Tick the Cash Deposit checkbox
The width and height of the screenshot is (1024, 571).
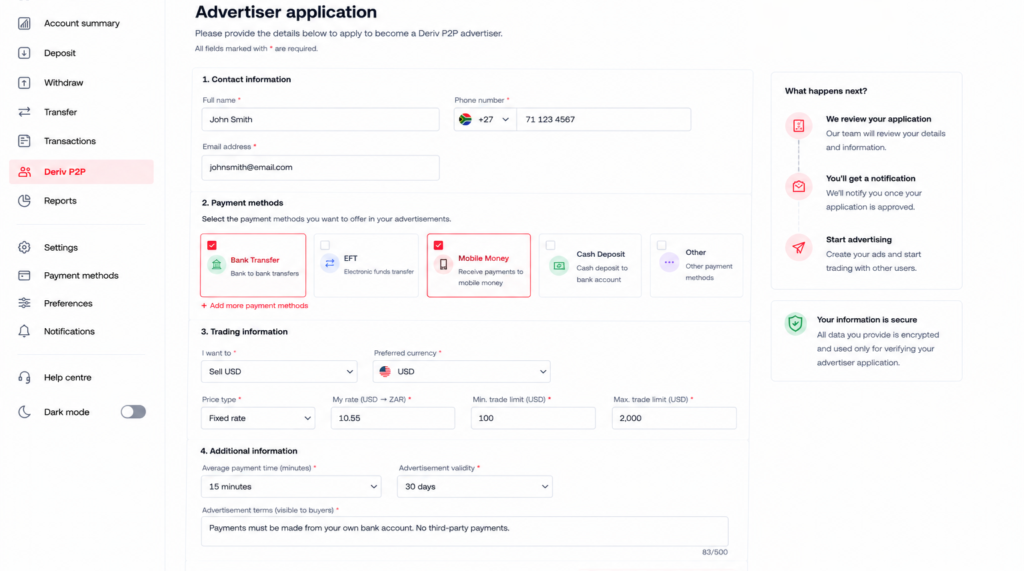click(x=551, y=246)
